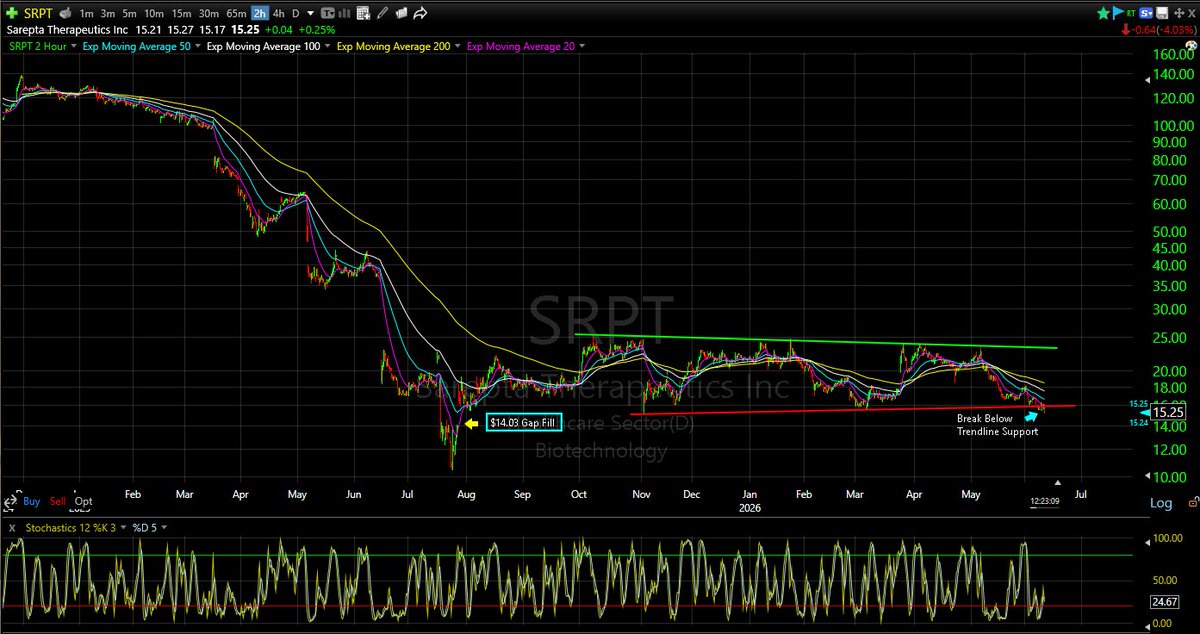Click the Sell button

58,501
